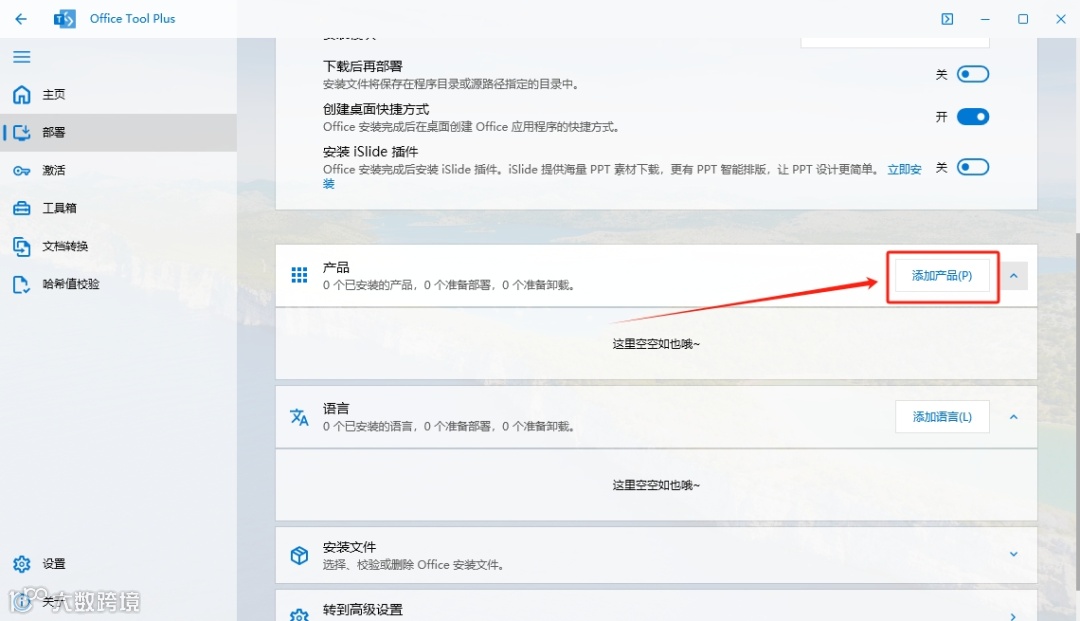The width and height of the screenshot is (1080, 621).
Task: Go to 文档转换 document conversion
Action: click(x=118, y=246)
